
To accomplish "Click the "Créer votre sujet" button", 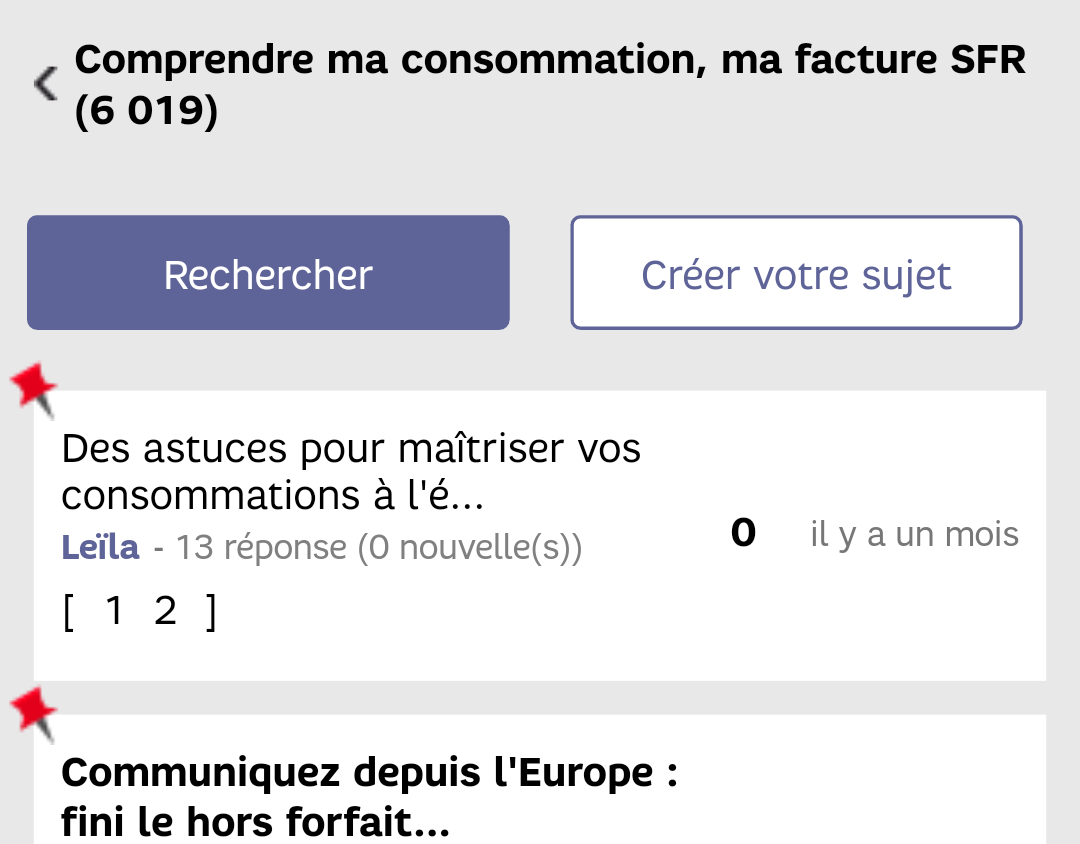I will 796,273.
